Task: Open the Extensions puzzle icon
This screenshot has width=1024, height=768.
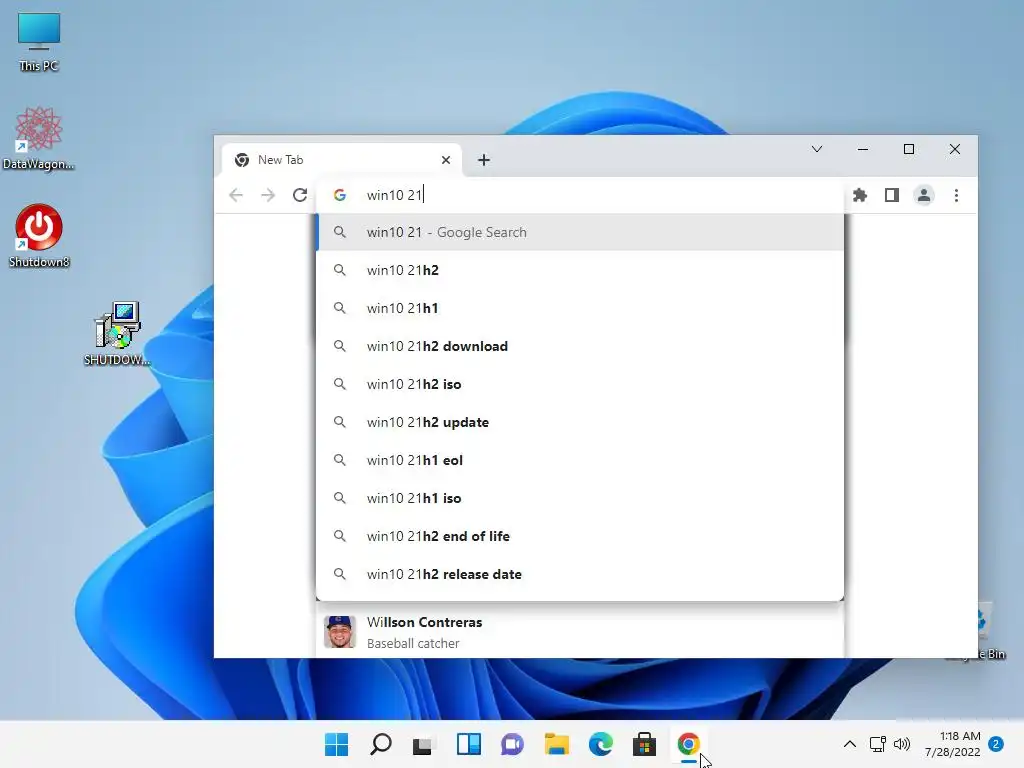Action: pos(860,195)
